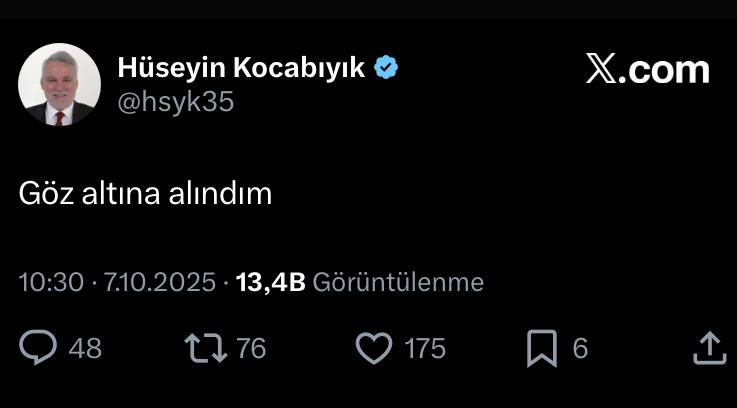
Task: Click the bookmark count of 6
Action: tap(580, 349)
